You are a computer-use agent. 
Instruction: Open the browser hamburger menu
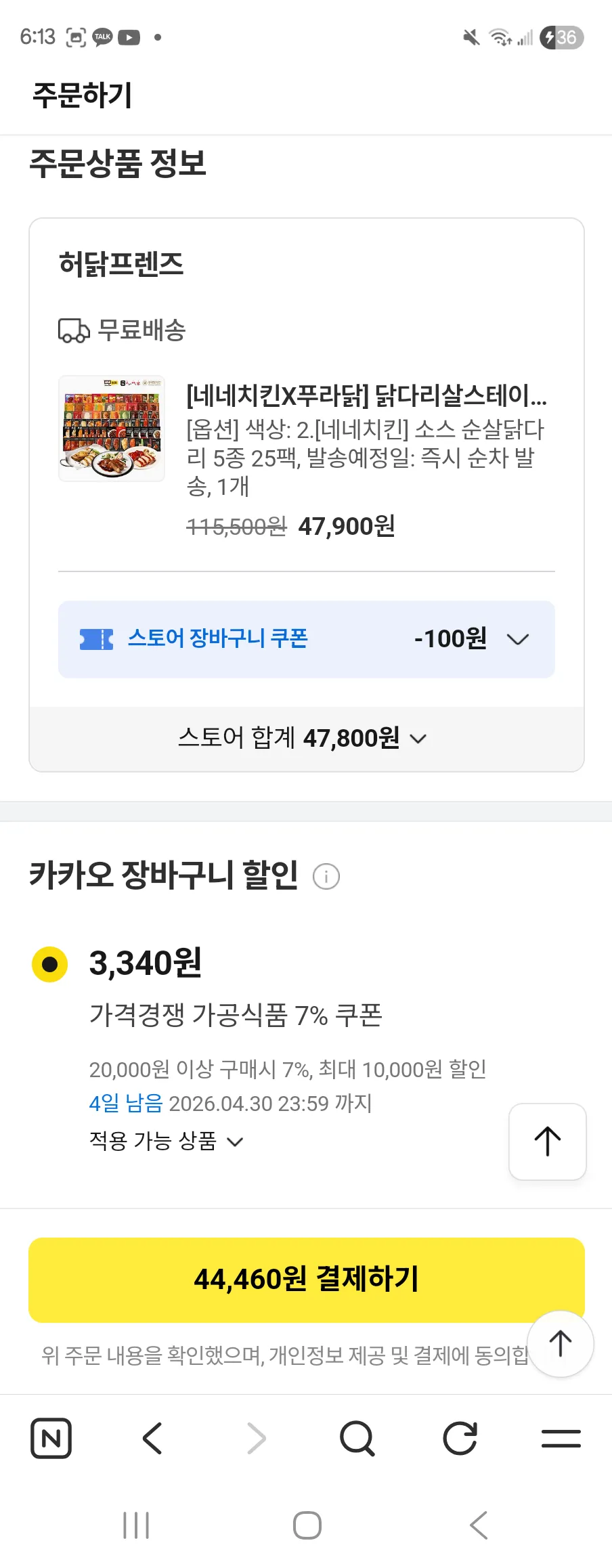pos(561,1438)
